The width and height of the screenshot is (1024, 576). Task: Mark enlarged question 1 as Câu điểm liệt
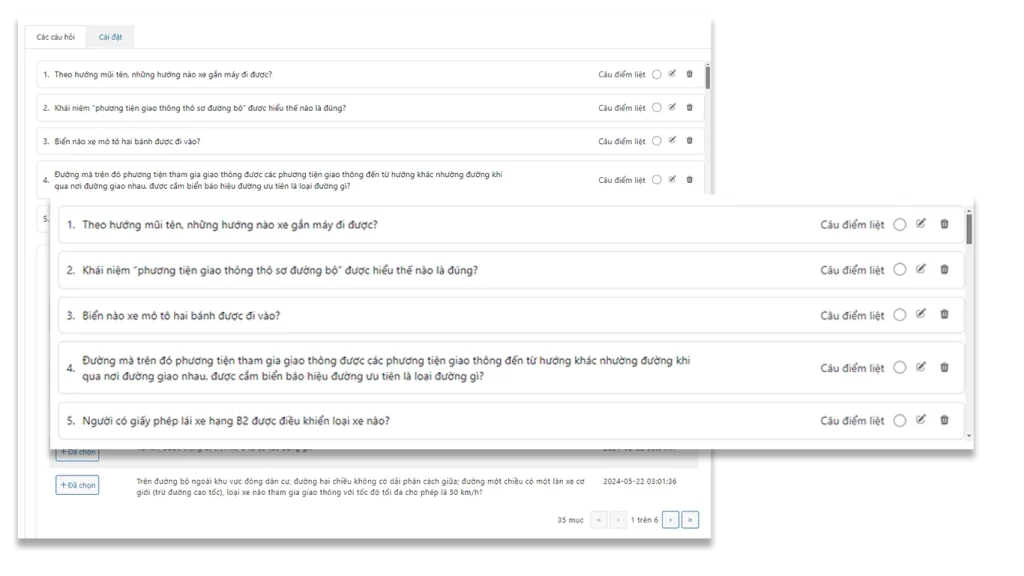(899, 225)
